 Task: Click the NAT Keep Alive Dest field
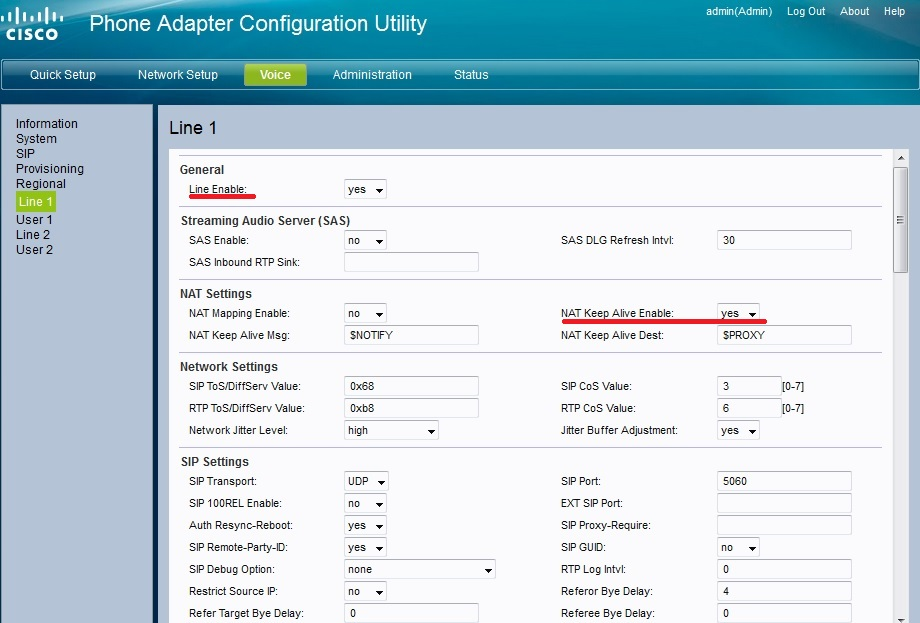(784, 336)
